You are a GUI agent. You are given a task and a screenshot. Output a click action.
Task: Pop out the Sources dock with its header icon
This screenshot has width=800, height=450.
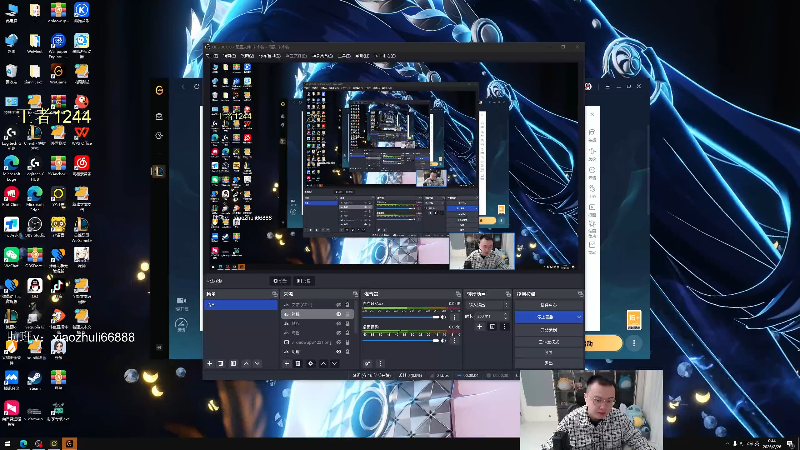click(355, 294)
